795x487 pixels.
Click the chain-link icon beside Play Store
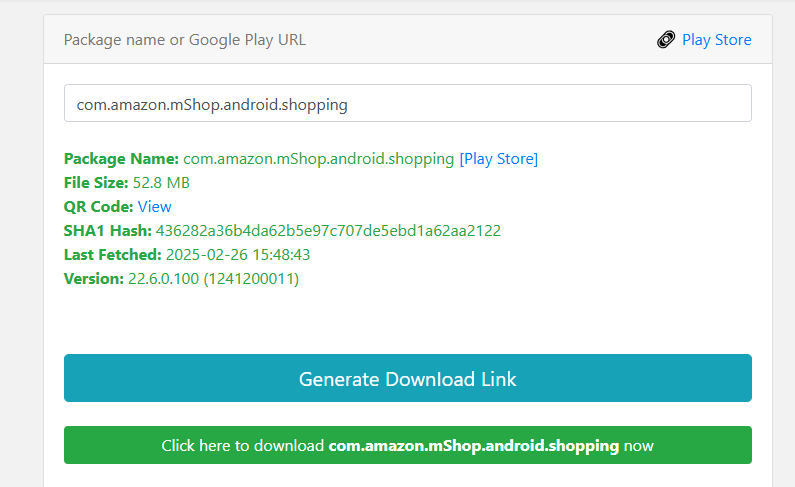click(666, 40)
